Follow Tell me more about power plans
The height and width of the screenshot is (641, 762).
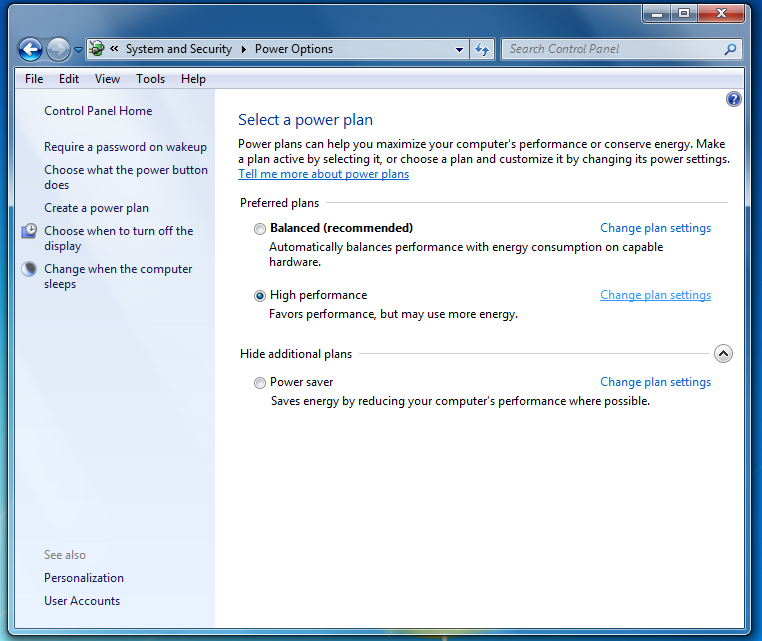323,174
